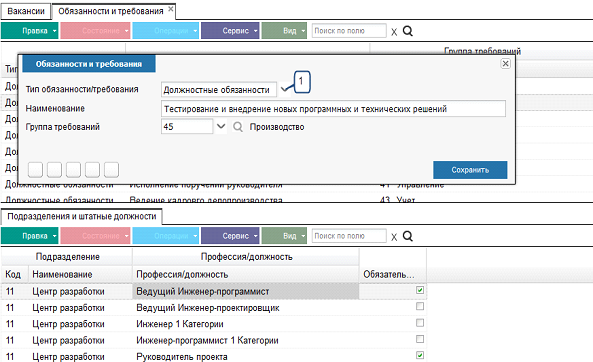Toggle checkbox for Ведущий Инженер-программист
593x362 pixels.
(420, 290)
